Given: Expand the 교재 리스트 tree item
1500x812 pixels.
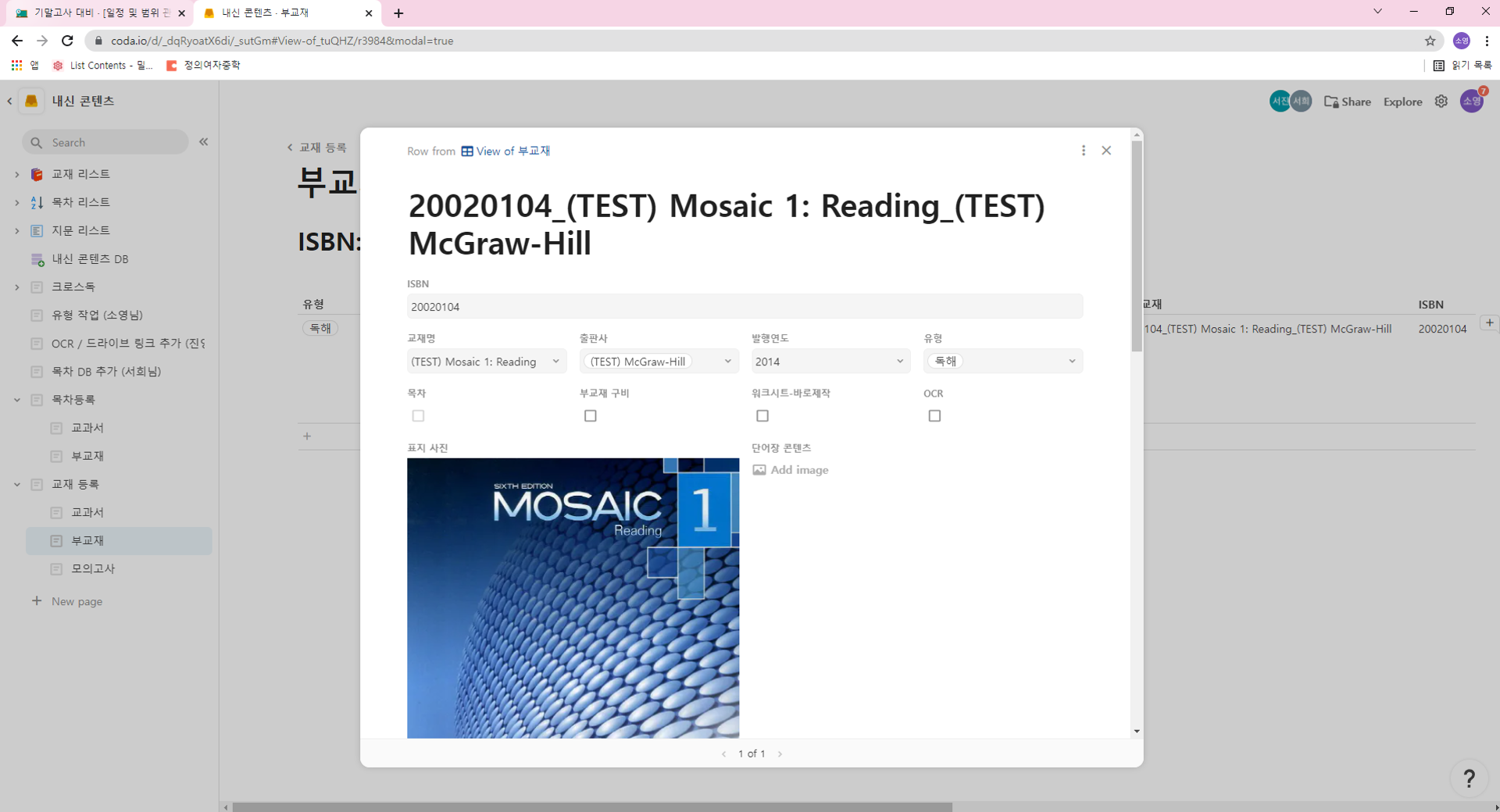Looking at the screenshot, I should [17, 174].
